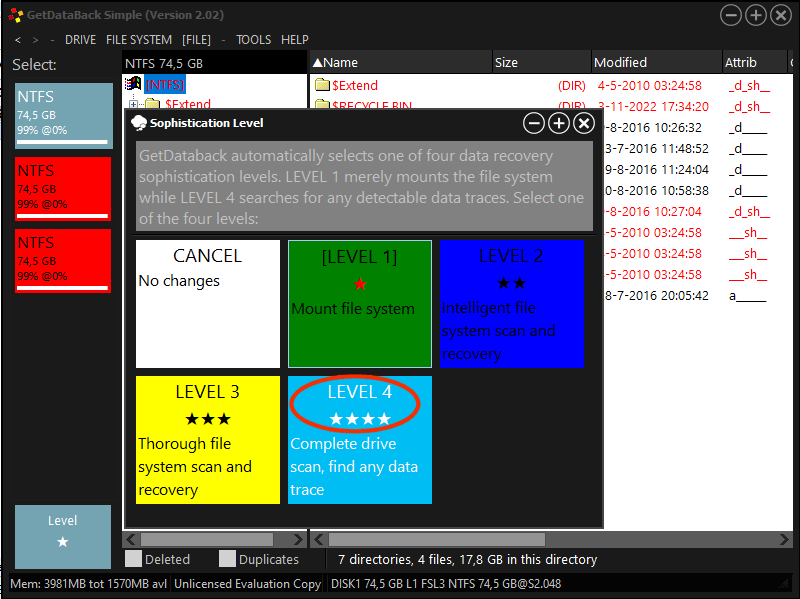800x599 pixels.
Task: Click right arrow of tree pane scrollbar
Action: 298,539
